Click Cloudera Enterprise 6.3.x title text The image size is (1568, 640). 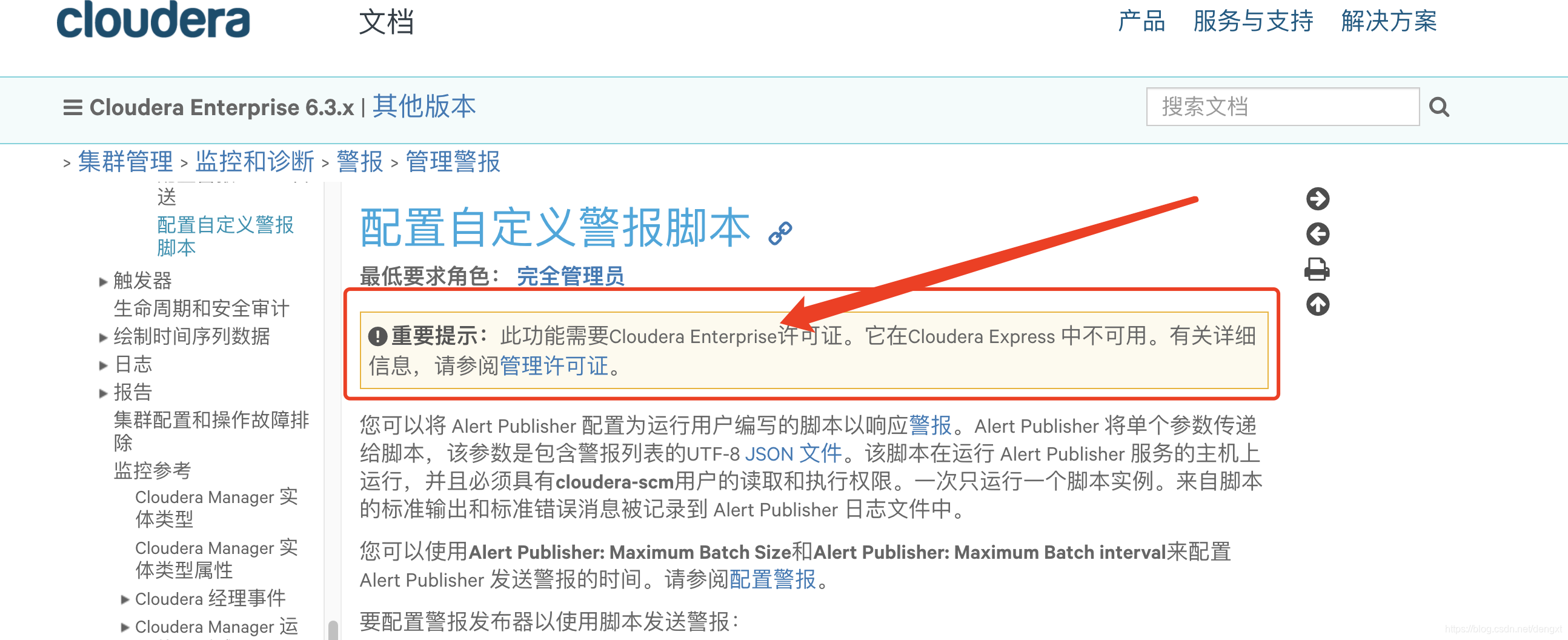[x=222, y=108]
